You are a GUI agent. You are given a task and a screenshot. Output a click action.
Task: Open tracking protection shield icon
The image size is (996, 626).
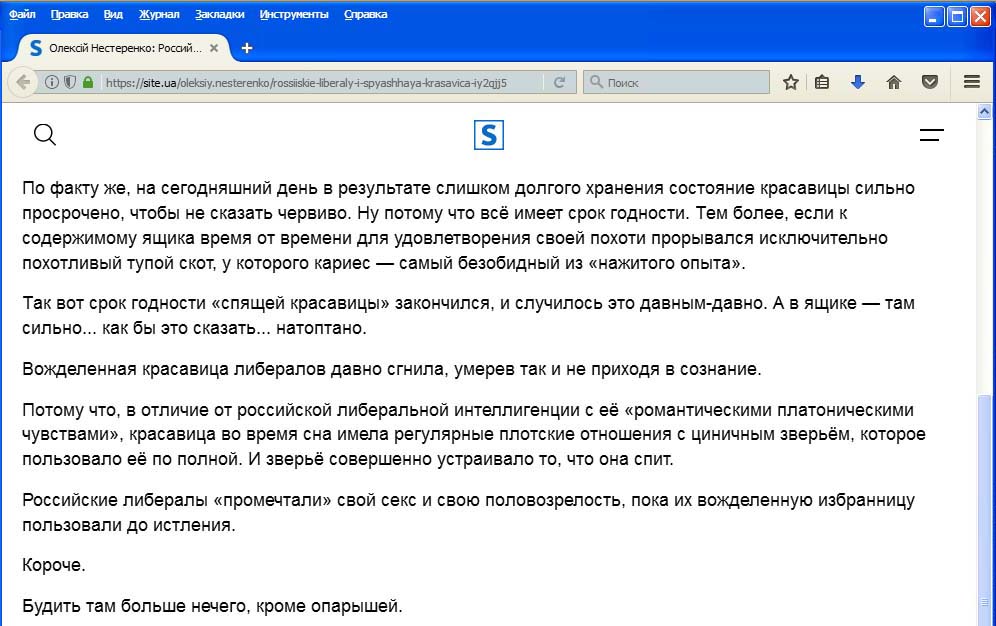click(70, 83)
